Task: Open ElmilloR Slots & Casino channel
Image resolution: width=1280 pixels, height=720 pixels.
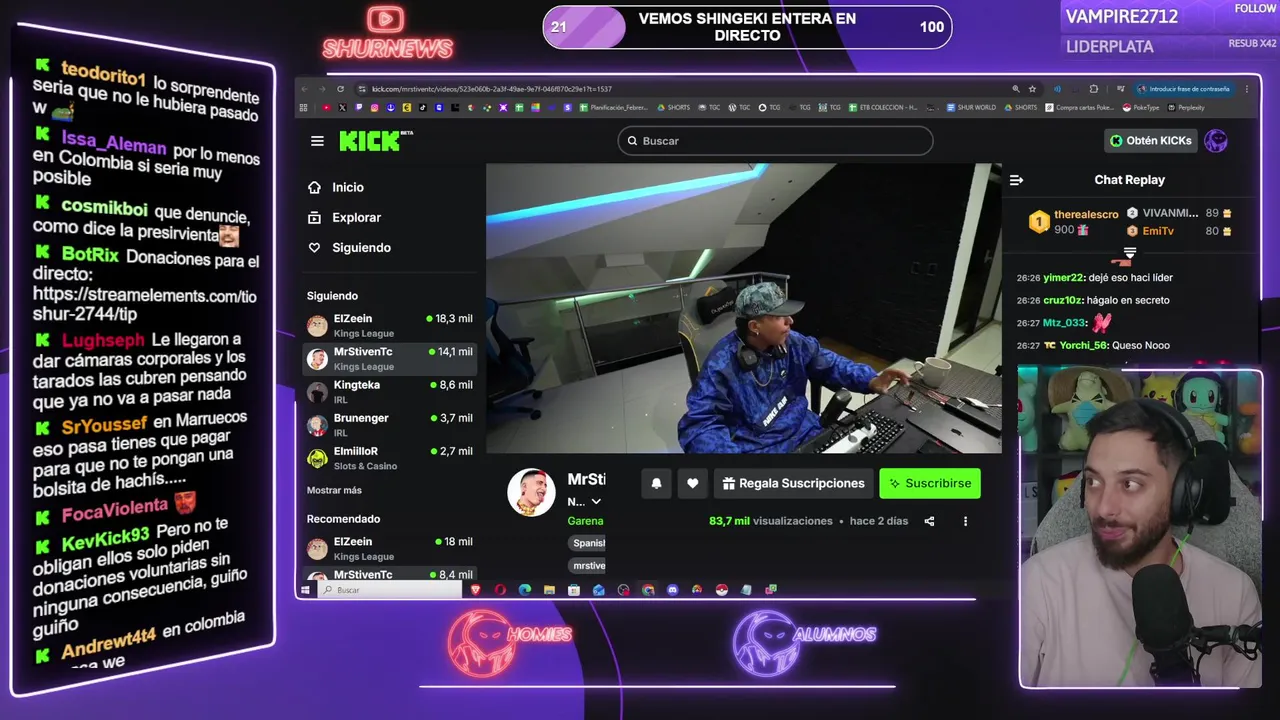Action: click(390, 458)
